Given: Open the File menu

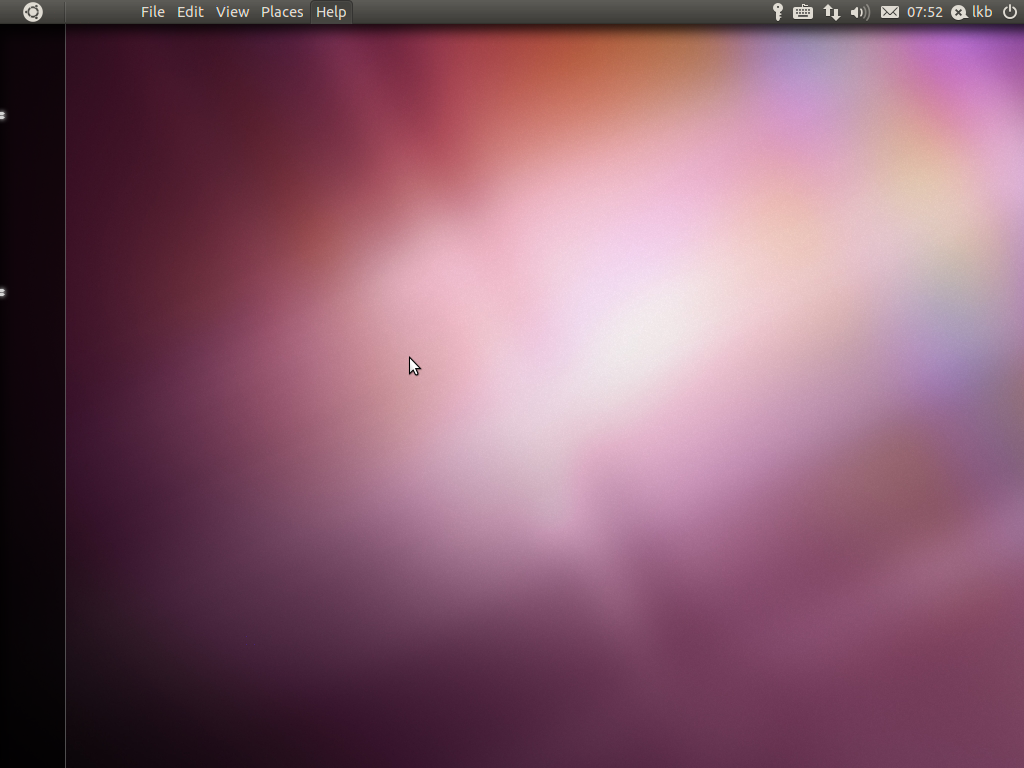Looking at the screenshot, I should [153, 12].
